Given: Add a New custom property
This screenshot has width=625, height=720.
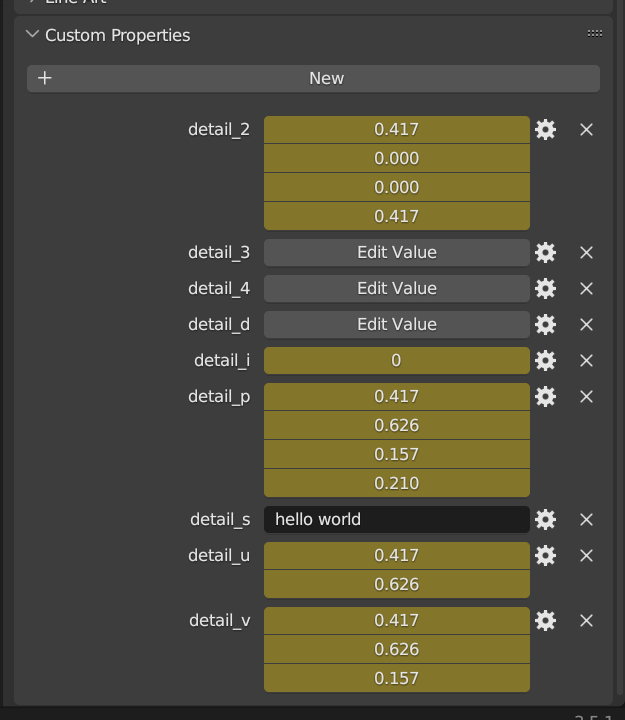Looking at the screenshot, I should pos(314,79).
